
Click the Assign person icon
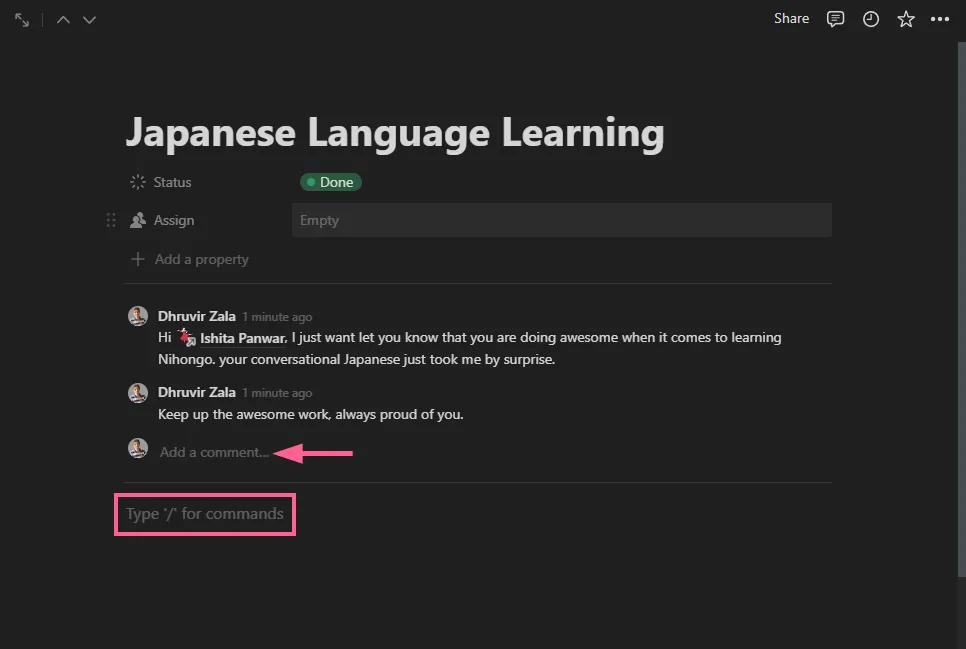tap(137, 220)
